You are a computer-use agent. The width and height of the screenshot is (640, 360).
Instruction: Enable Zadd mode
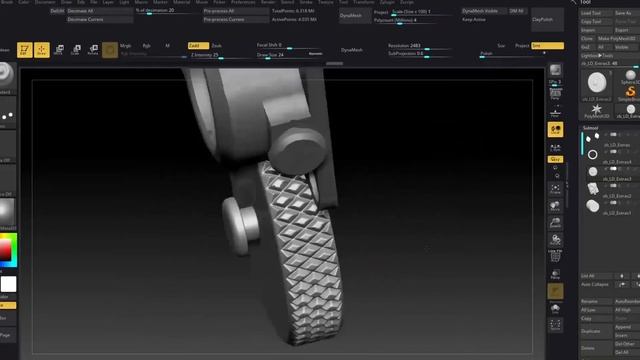198,46
